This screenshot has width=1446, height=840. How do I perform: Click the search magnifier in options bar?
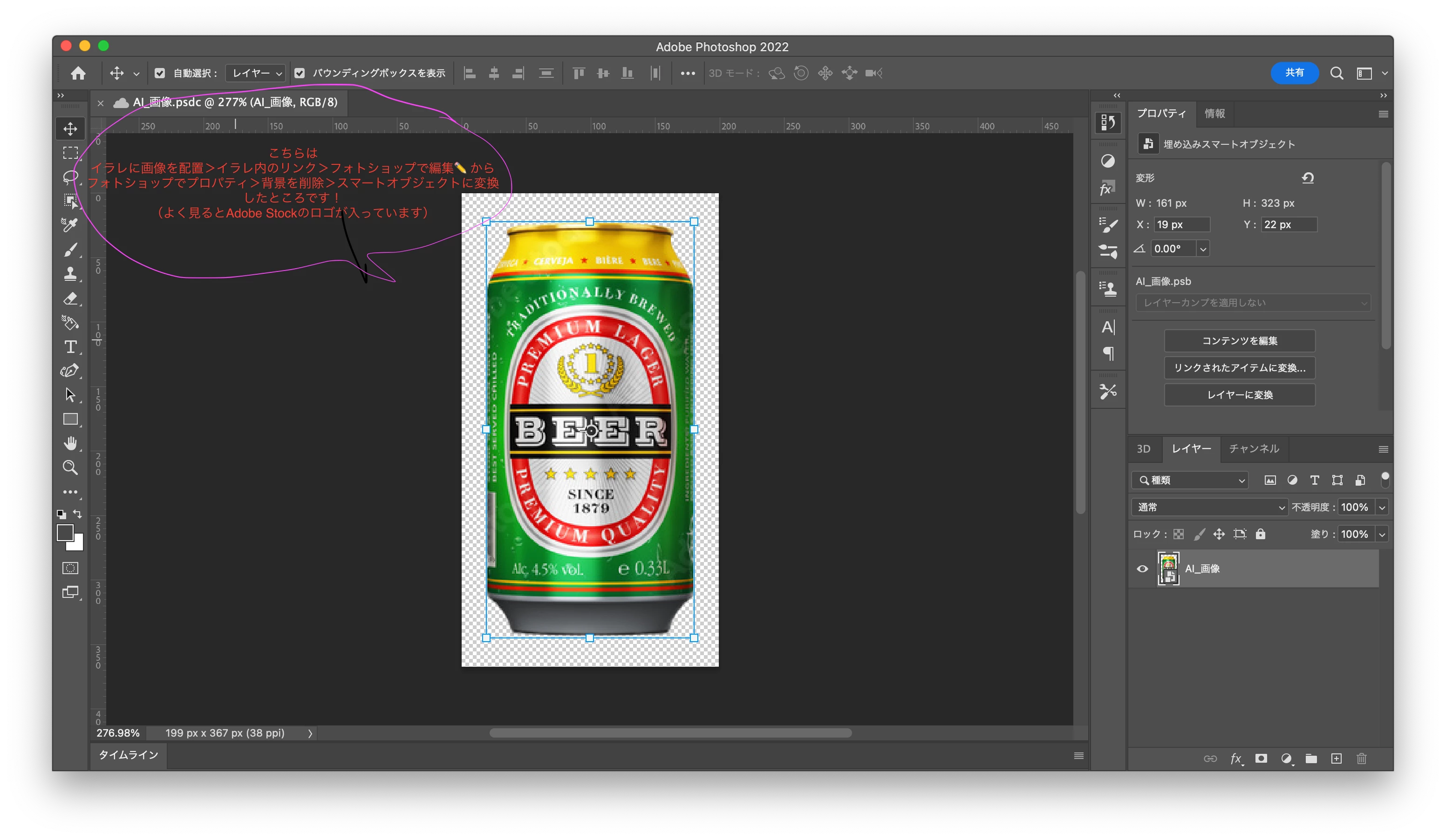(x=1337, y=74)
